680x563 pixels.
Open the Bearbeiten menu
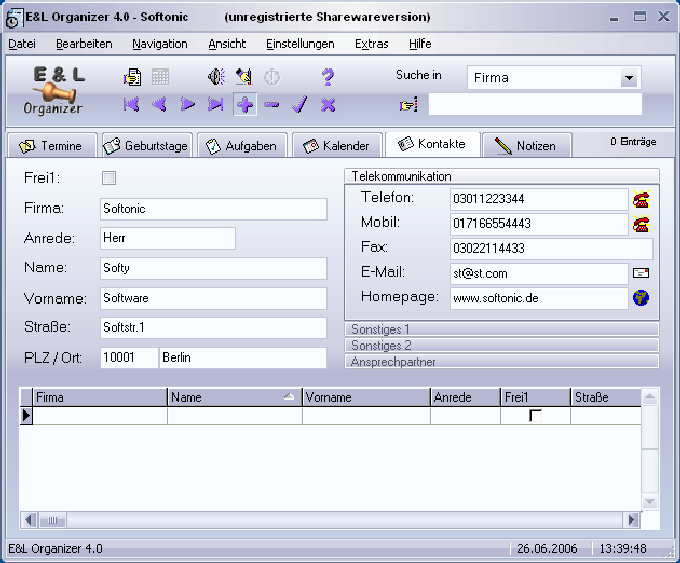(84, 44)
